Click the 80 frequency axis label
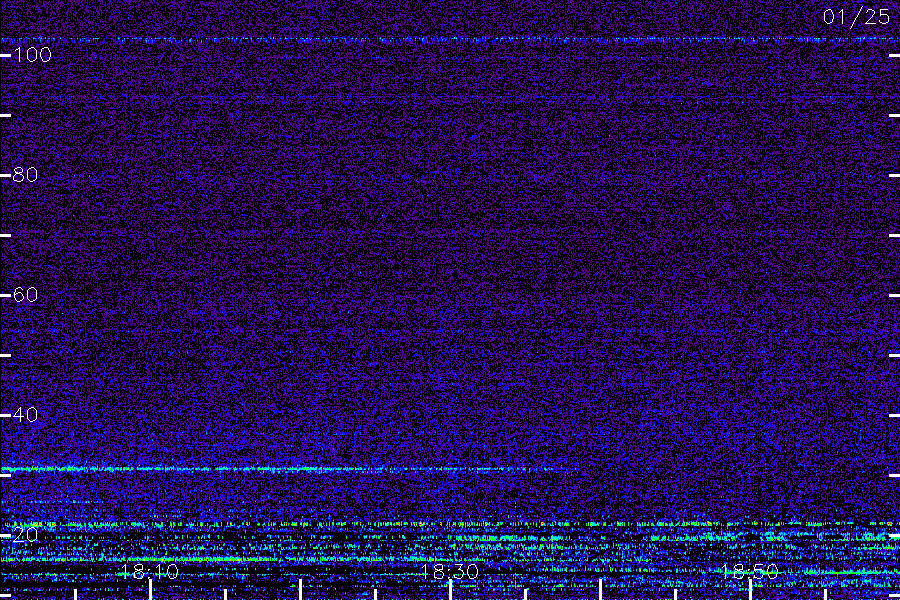The width and height of the screenshot is (900, 600). pos(25,175)
